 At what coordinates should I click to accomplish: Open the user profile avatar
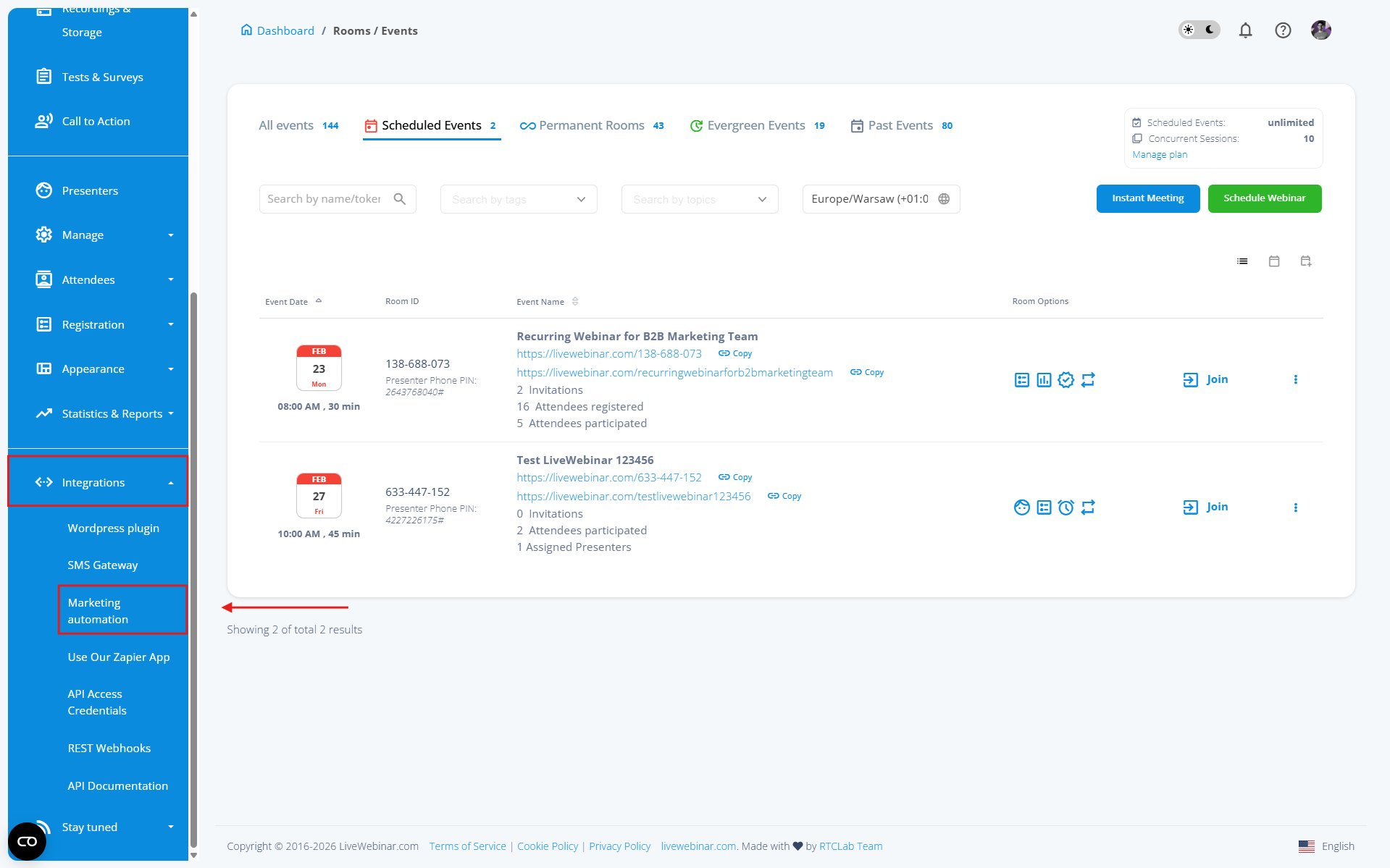(x=1320, y=30)
